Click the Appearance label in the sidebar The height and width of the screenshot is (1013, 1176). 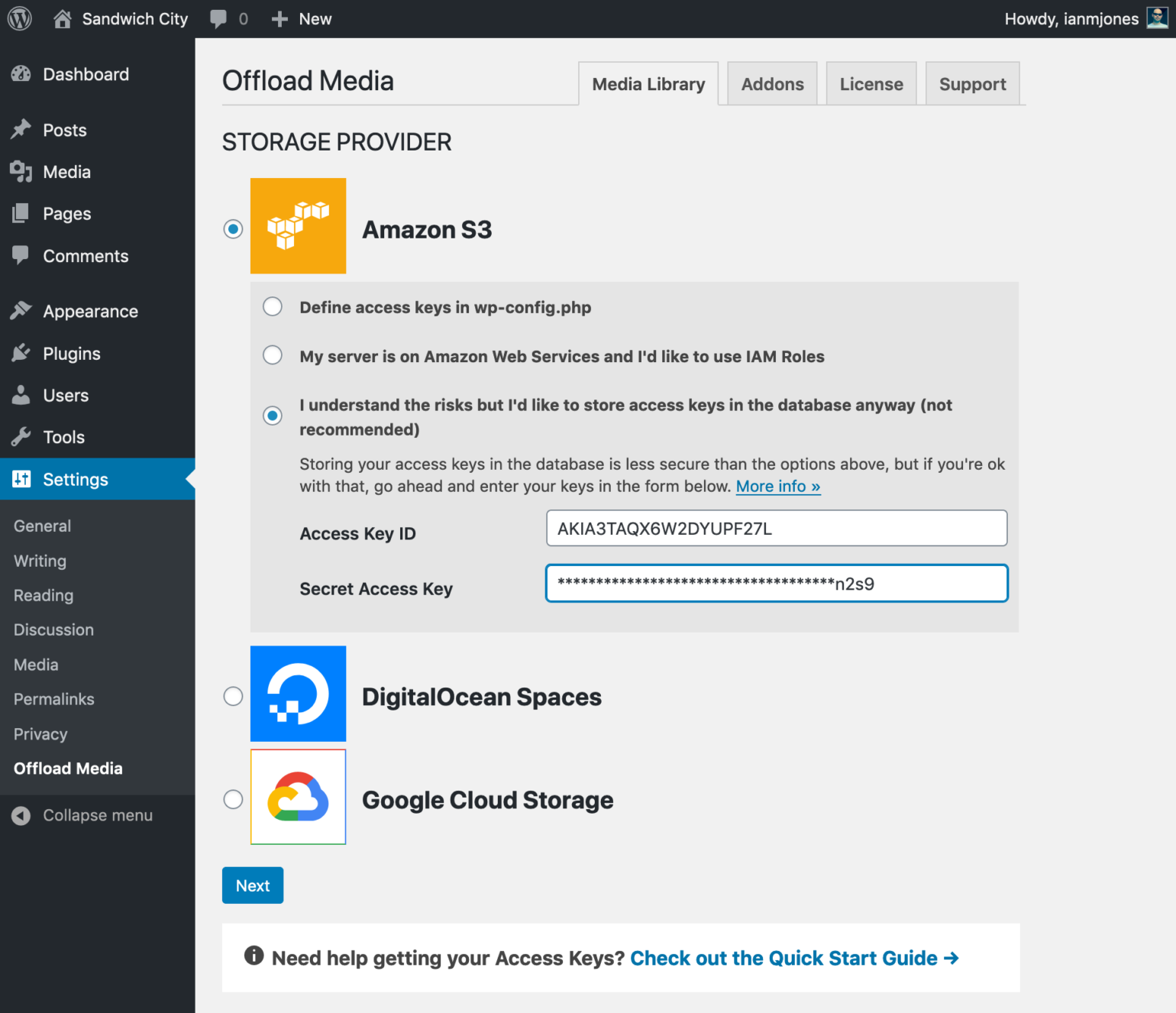(91, 312)
